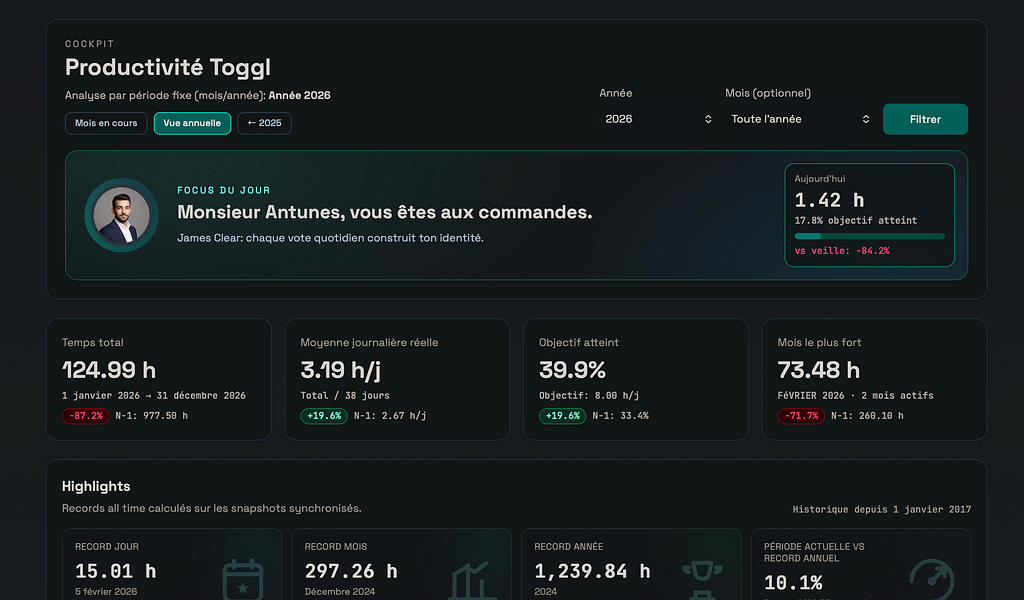
Task: Open the Mois (optionnel) dropdown
Action: coord(800,119)
